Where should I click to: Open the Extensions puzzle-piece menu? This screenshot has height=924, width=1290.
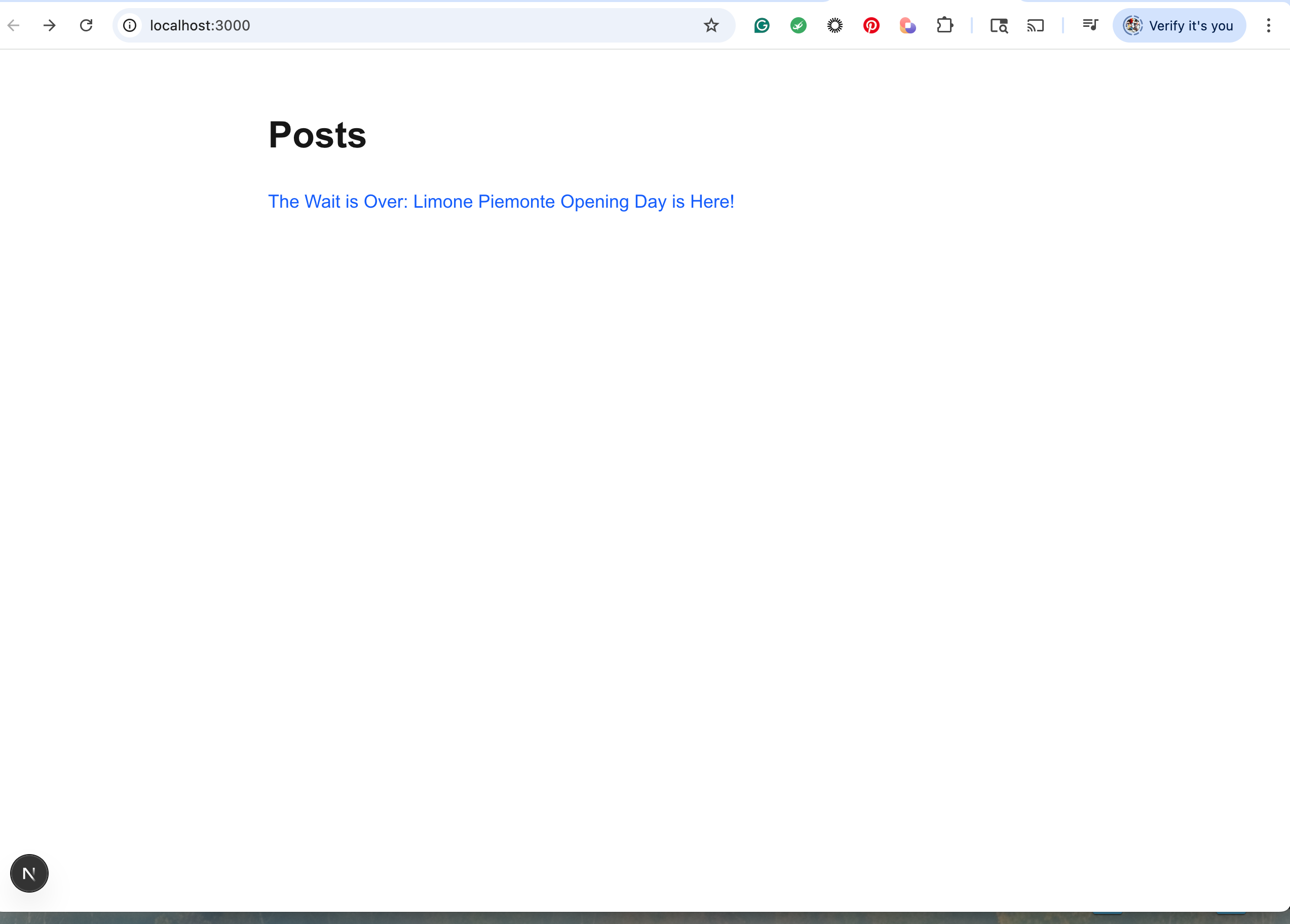pos(944,25)
